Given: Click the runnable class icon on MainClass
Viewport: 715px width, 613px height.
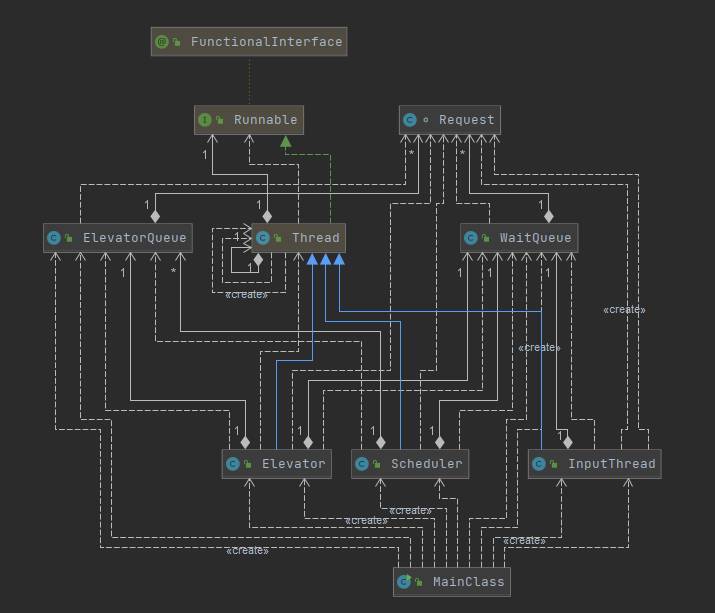Looking at the screenshot, I should pos(404,582).
